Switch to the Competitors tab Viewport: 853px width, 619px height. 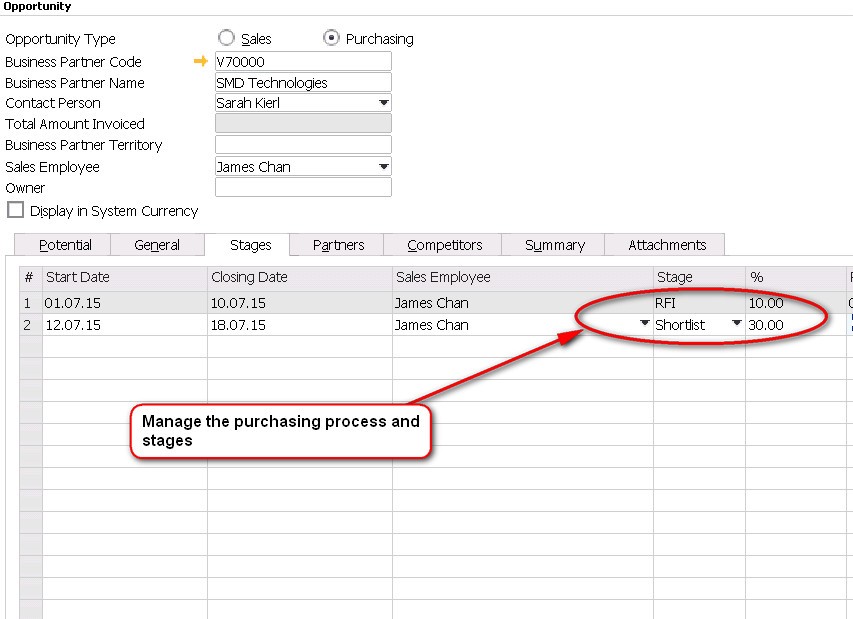(445, 245)
